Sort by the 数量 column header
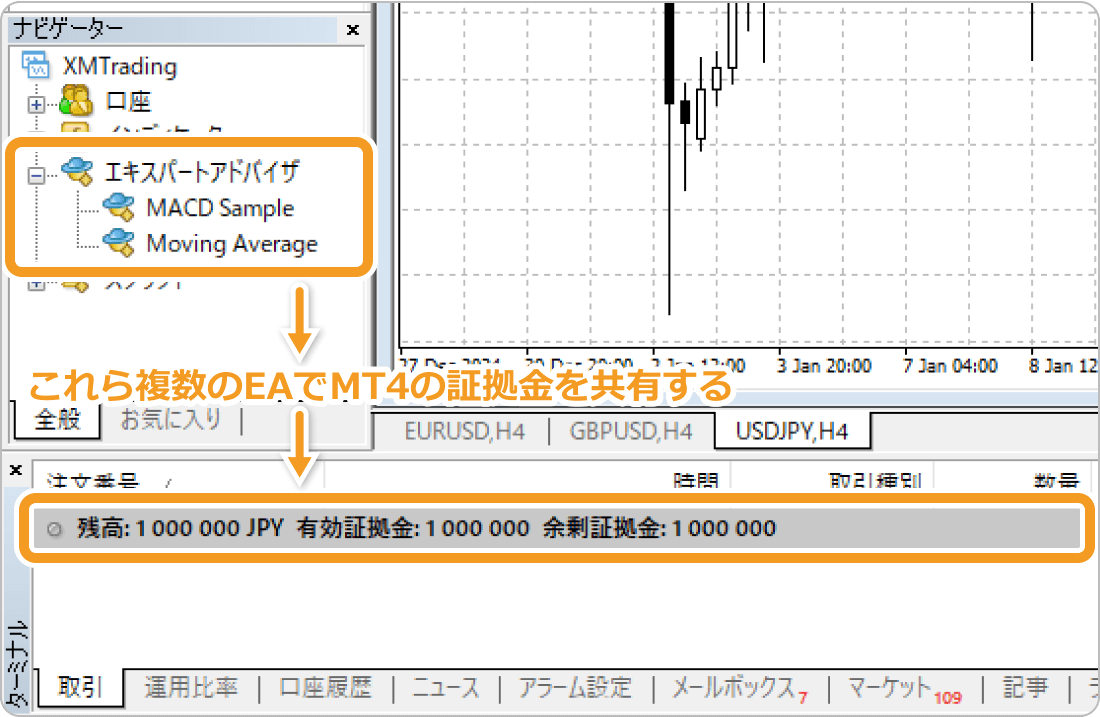1100x717 pixels. pyautogui.click(x=1056, y=480)
